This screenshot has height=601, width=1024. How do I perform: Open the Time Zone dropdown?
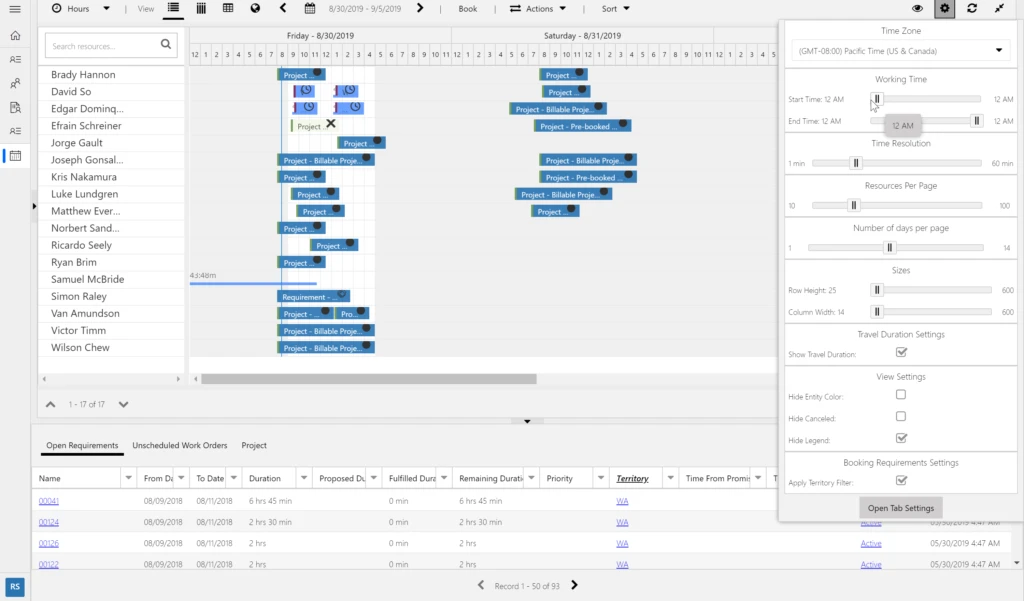click(899, 50)
